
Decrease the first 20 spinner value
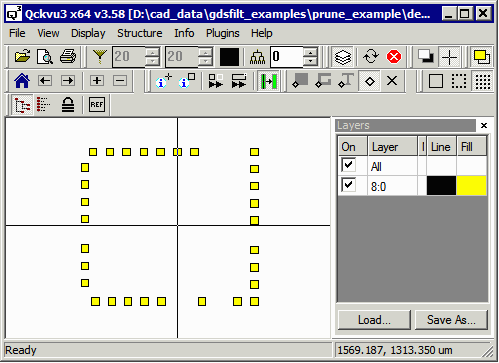[152, 61]
